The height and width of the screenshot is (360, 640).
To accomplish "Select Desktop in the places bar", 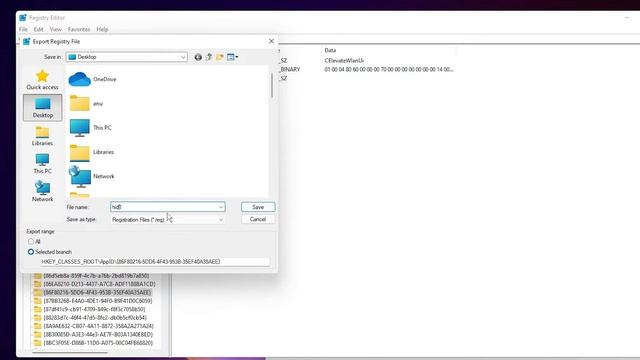I will [42, 108].
